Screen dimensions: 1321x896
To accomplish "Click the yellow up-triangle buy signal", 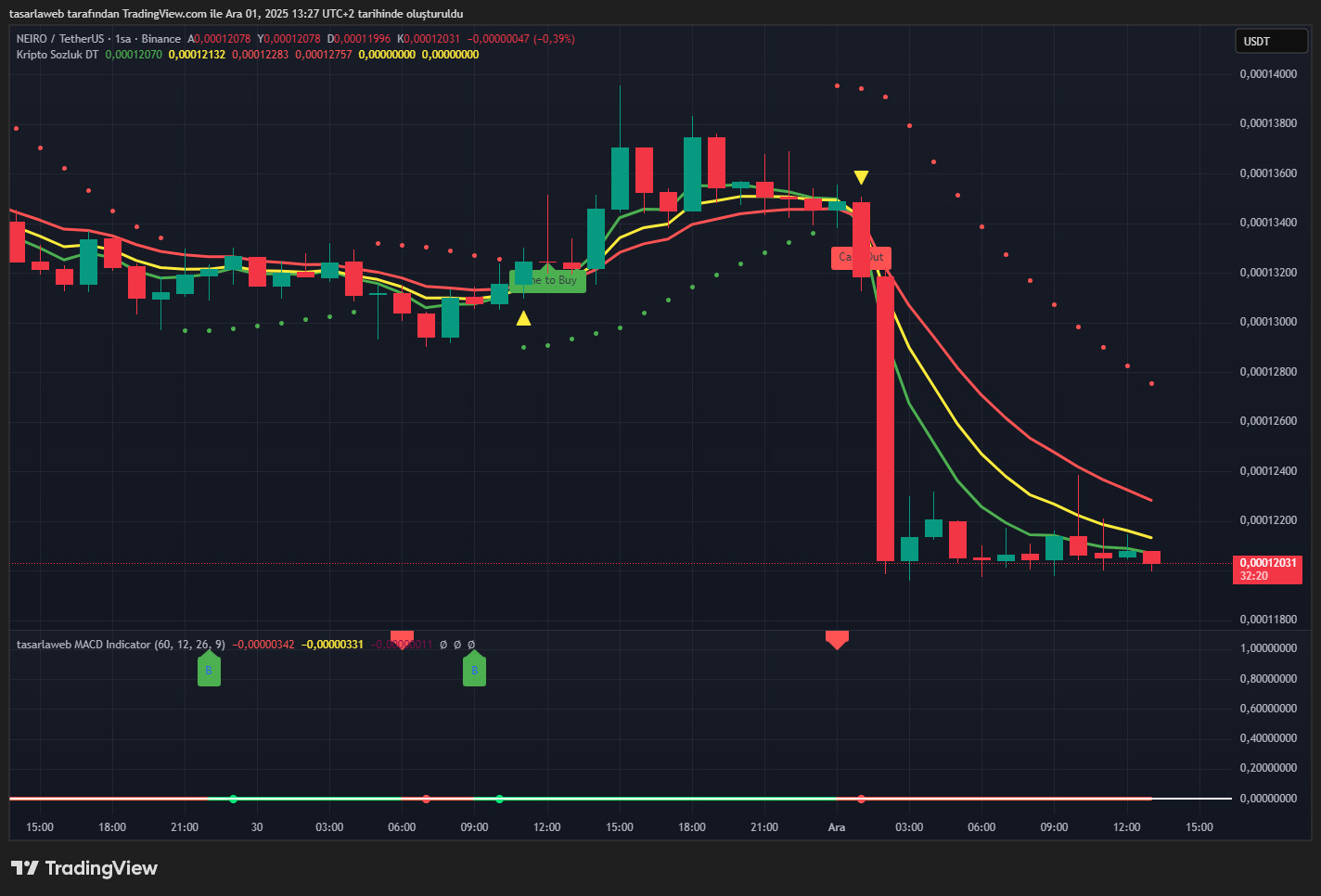I will [523, 319].
